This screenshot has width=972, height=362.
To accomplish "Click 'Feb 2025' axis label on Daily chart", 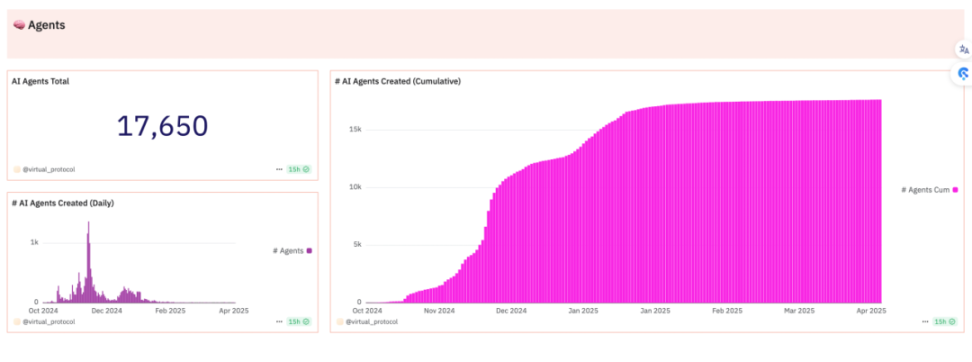I will [170, 311].
